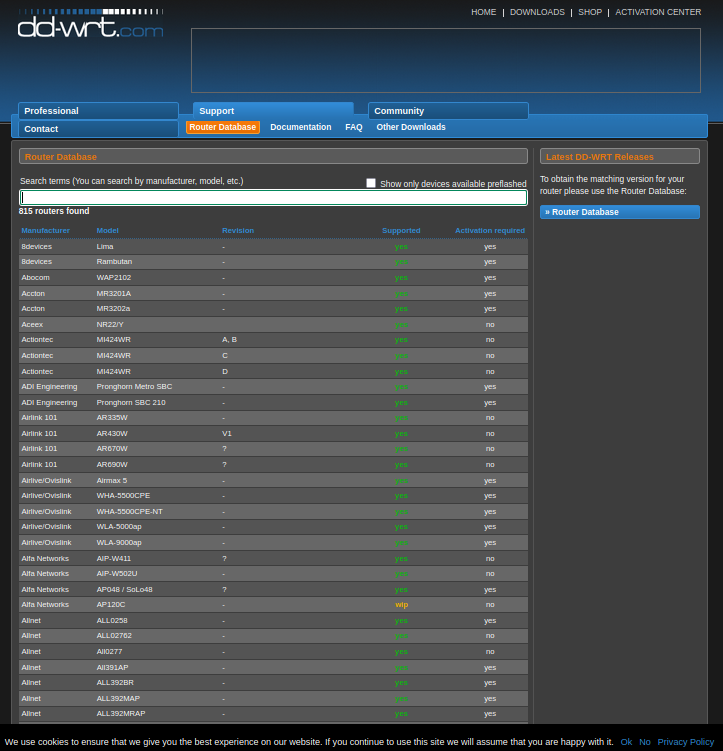This screenshot has width=723, height=751.
Task: Select the Alfa Networks AIP-W502U row
Action: tap(273, 573)
